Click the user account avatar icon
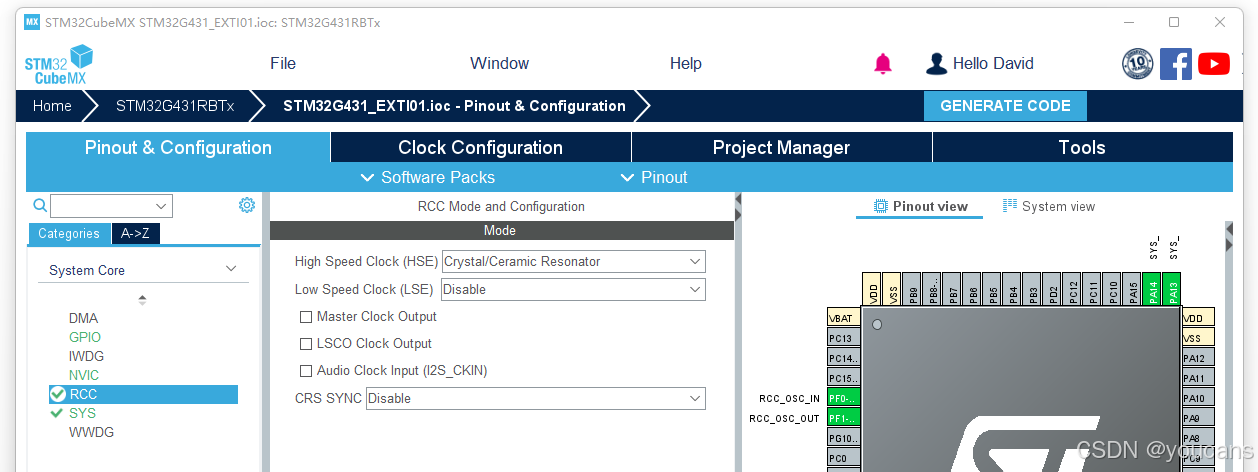This screenshot has height=472, width=1258. point(936,64)
